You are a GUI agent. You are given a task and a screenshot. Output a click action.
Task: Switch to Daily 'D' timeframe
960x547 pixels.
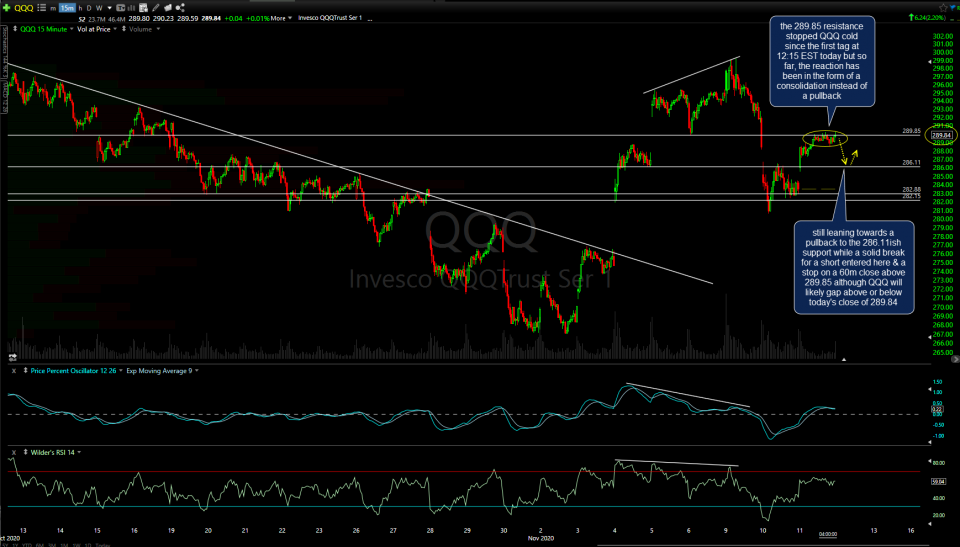(x=89, y=9)
